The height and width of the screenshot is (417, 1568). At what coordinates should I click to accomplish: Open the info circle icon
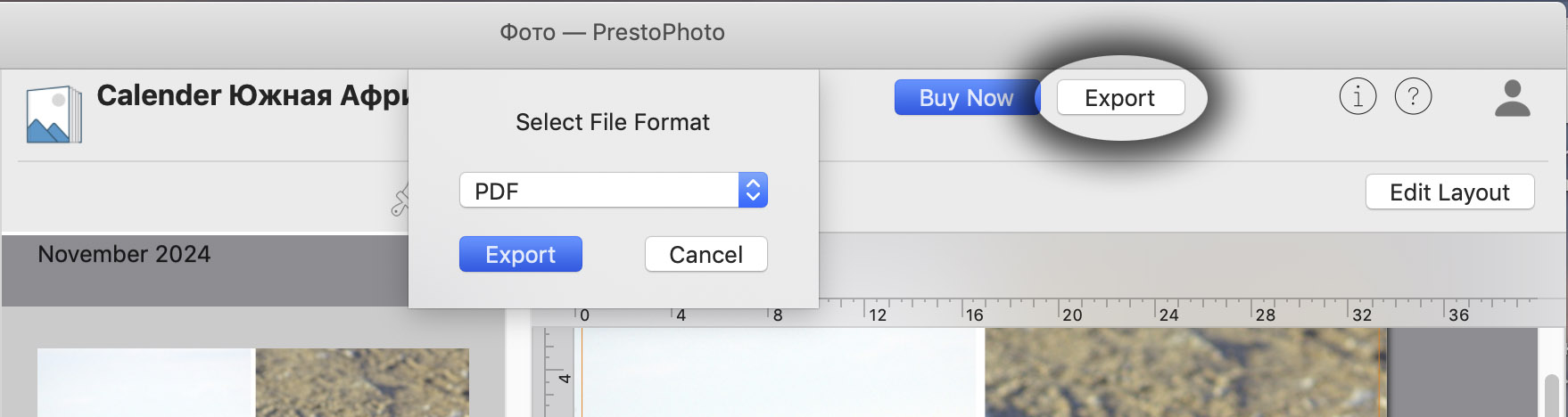click(x=1358, y=96)
